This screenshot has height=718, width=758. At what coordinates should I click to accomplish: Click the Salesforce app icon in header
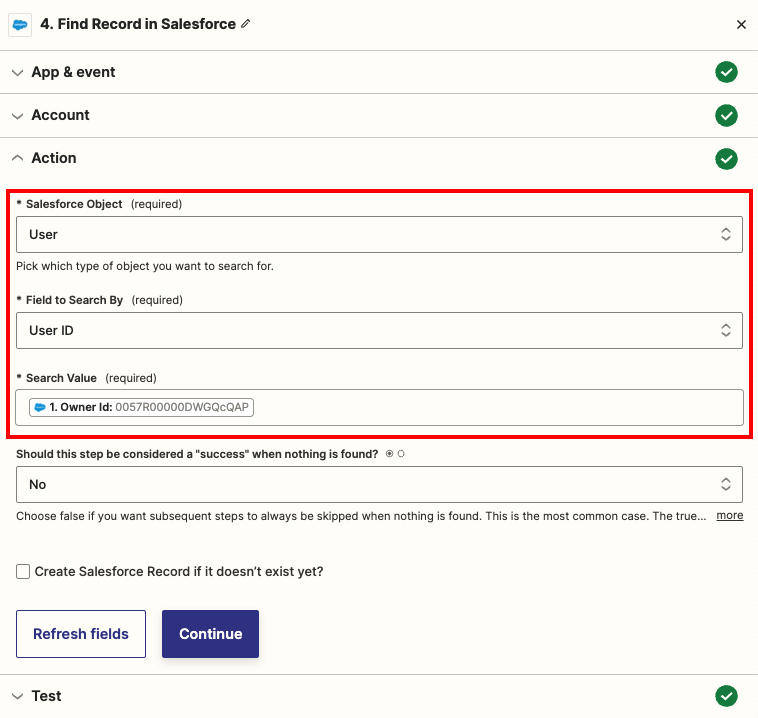click(x=20, y=25)
